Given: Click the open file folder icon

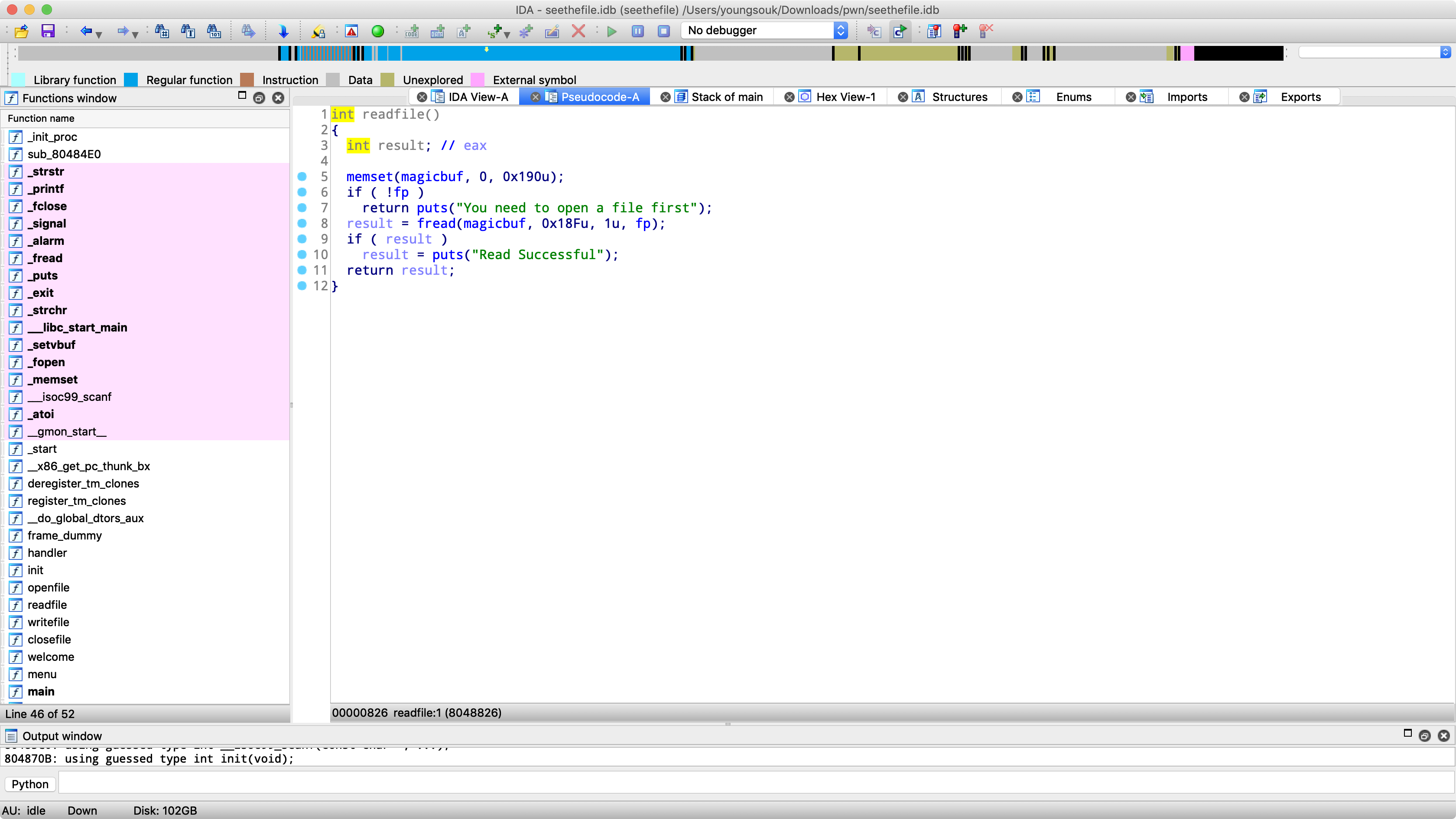Looking at the screenshot, I should [x=22, y=31].
